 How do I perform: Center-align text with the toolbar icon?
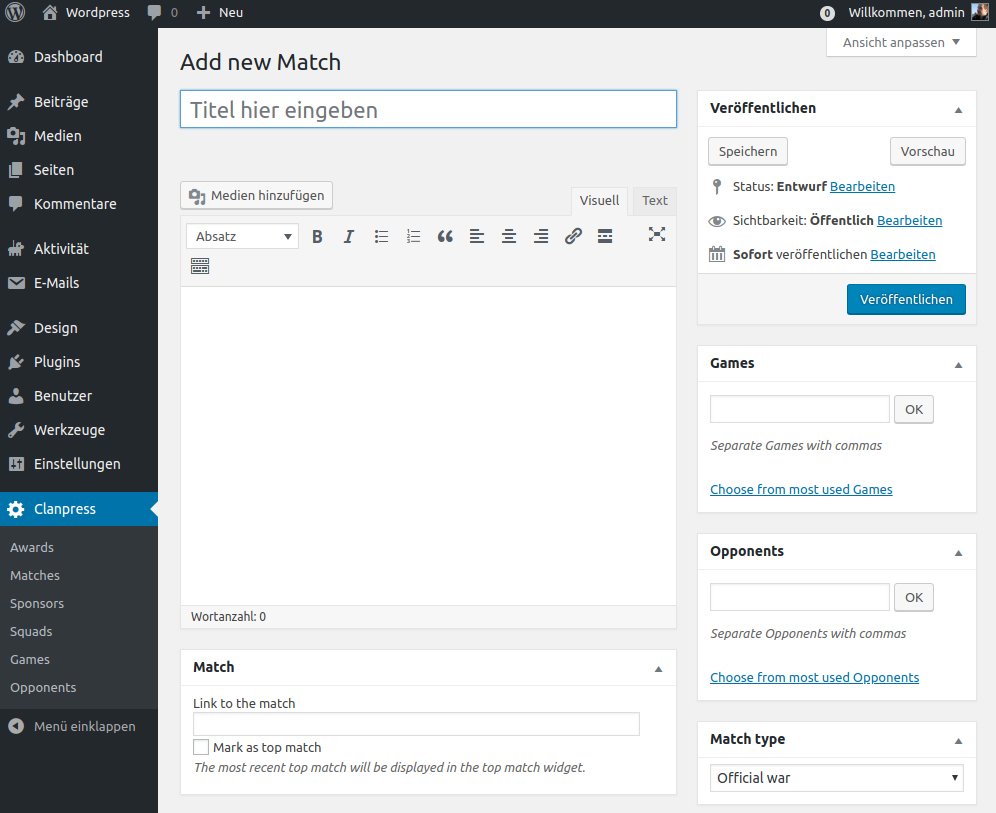(x=509, y=237)
